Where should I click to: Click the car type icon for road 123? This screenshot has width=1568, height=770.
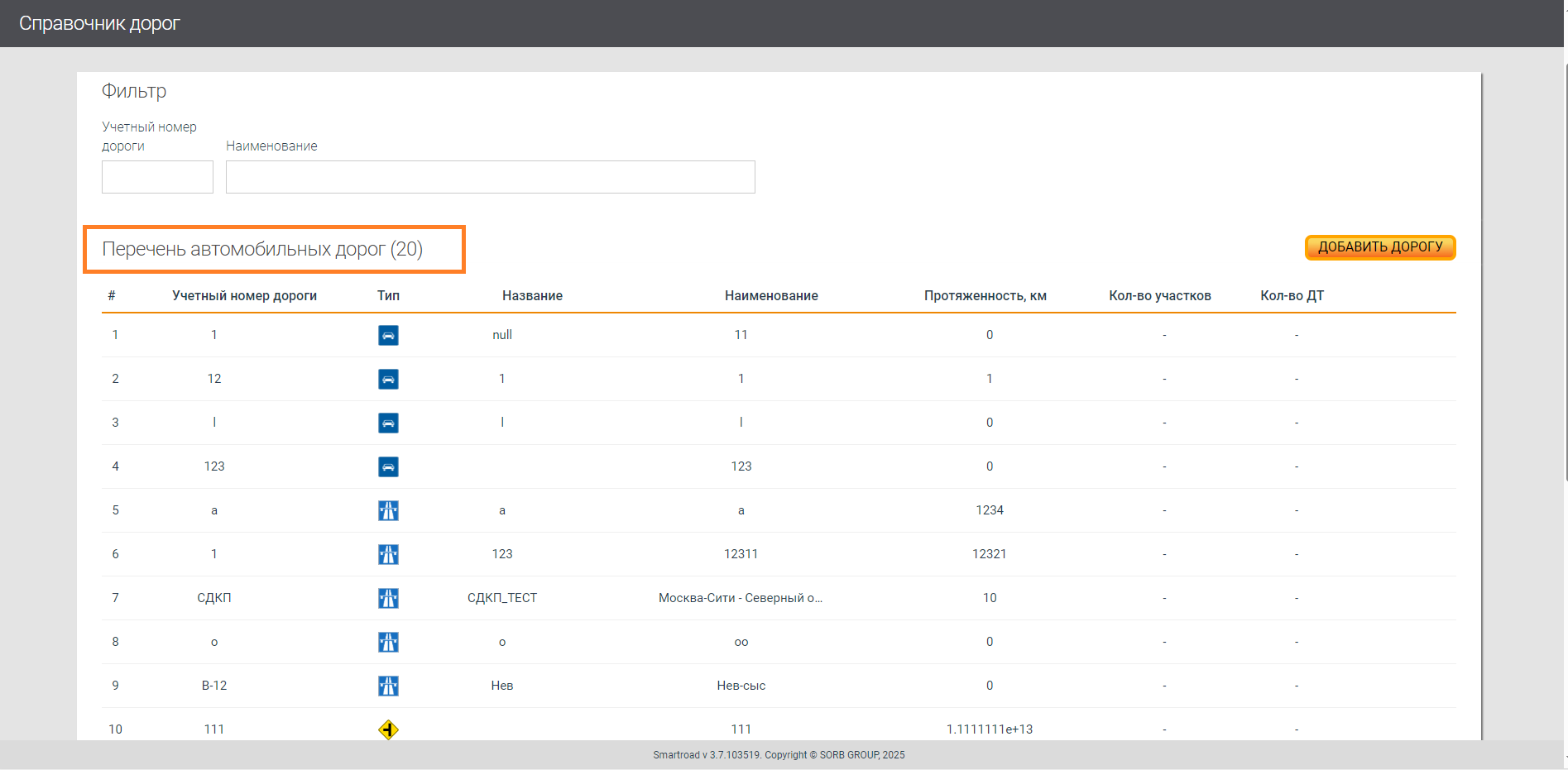pyautogui.click(x=388, y=466)
